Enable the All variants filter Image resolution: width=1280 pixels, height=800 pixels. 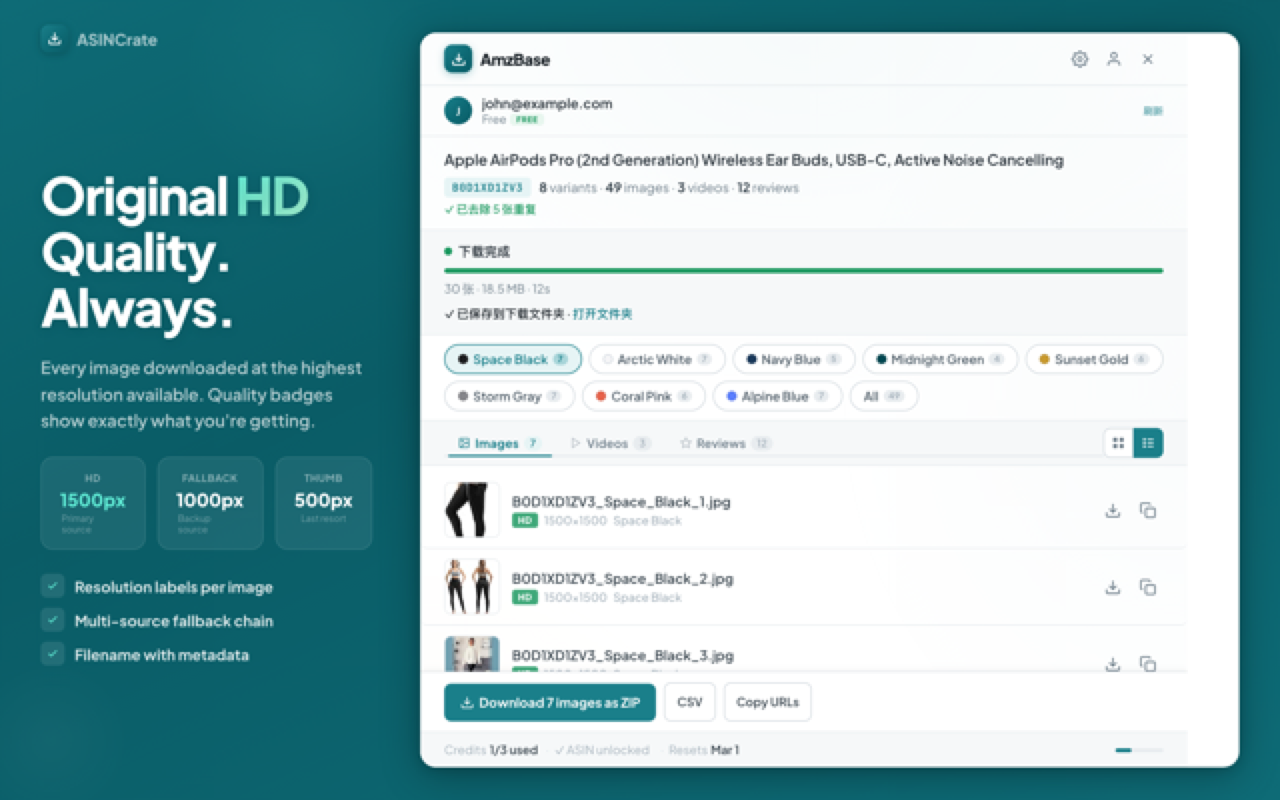pyautogui.click(x=883, y=396)
